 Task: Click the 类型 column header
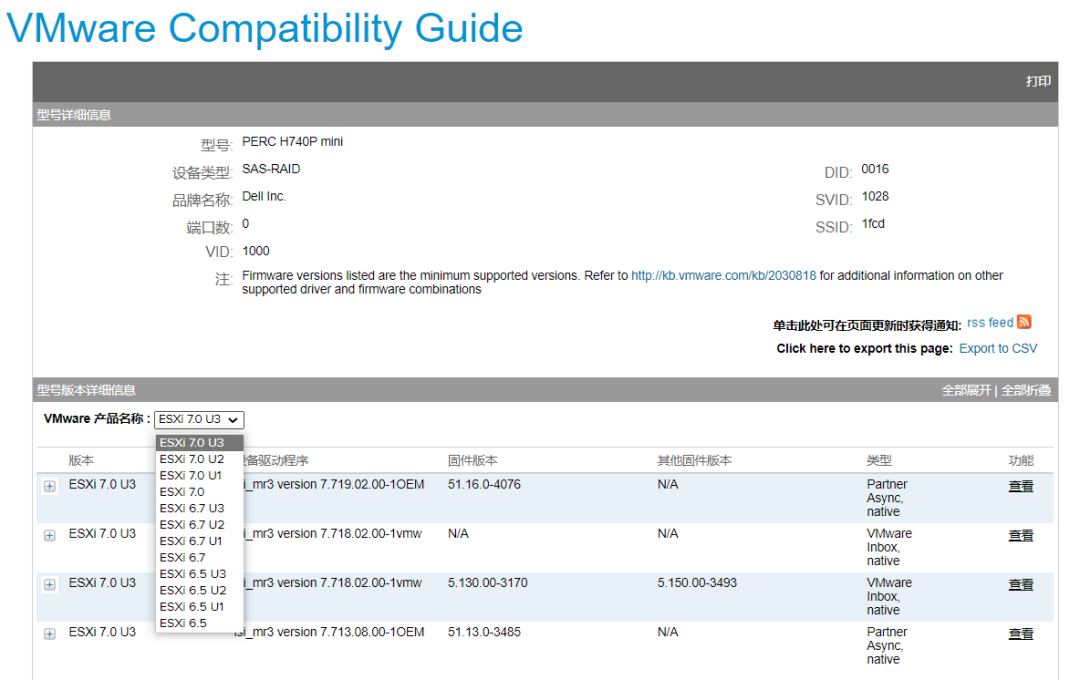tap(879, 461)
